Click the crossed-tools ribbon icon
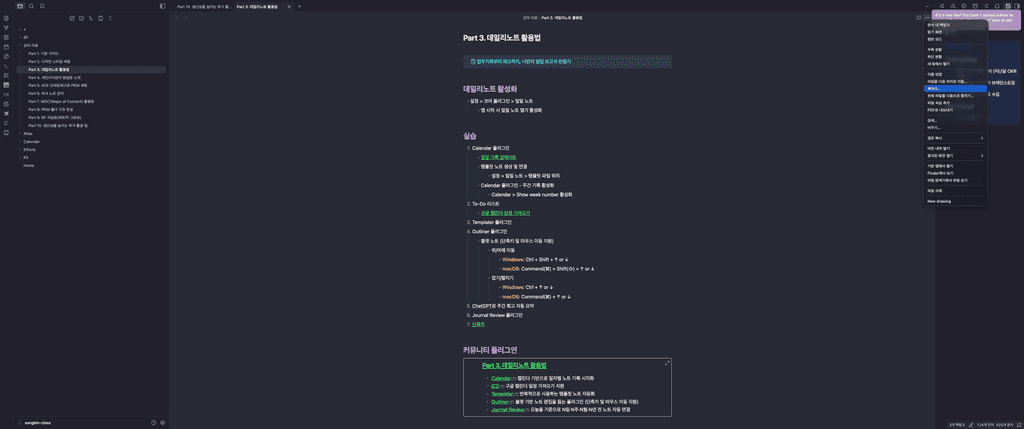 [7, 113]
